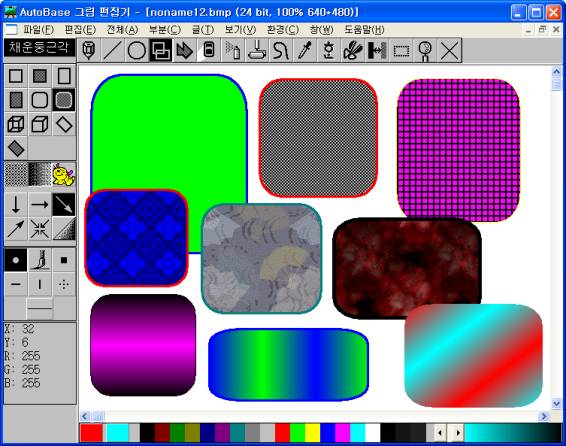This screenshot has height=446, width=566.
Task: Toggle the round brush tip option
Action: tap(16, 260)
